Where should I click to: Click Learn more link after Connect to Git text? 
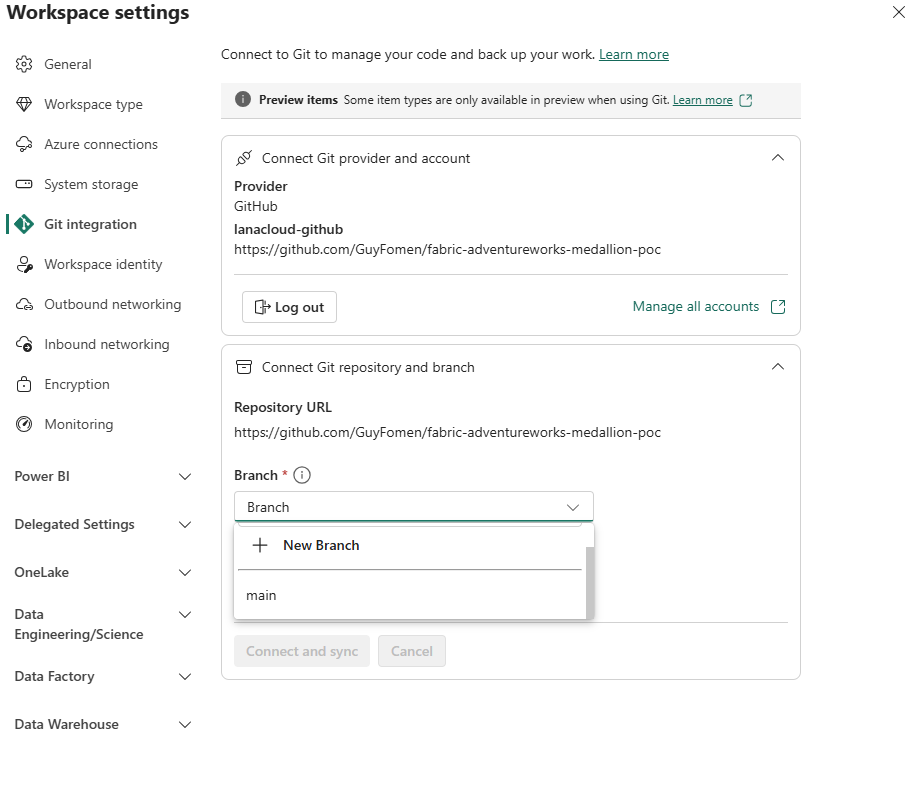[x=633, y=54]
